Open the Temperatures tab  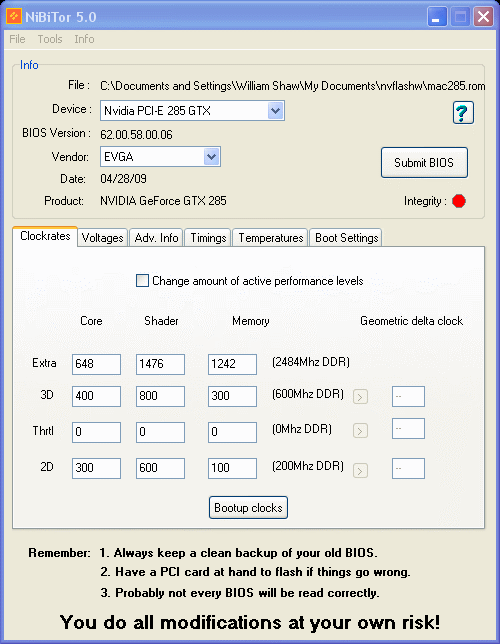[x=270, y=238]
